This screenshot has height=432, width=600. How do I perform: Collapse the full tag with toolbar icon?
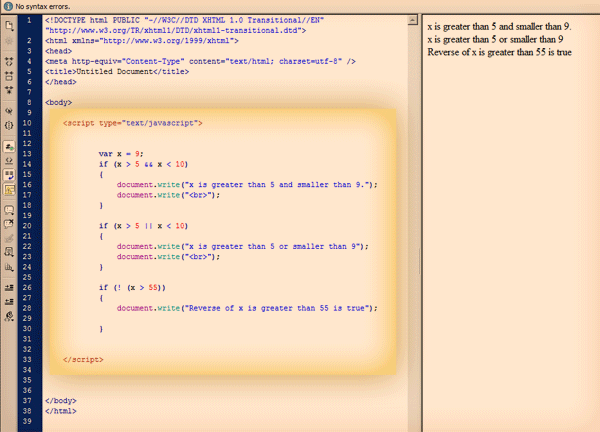pos(9,61)
